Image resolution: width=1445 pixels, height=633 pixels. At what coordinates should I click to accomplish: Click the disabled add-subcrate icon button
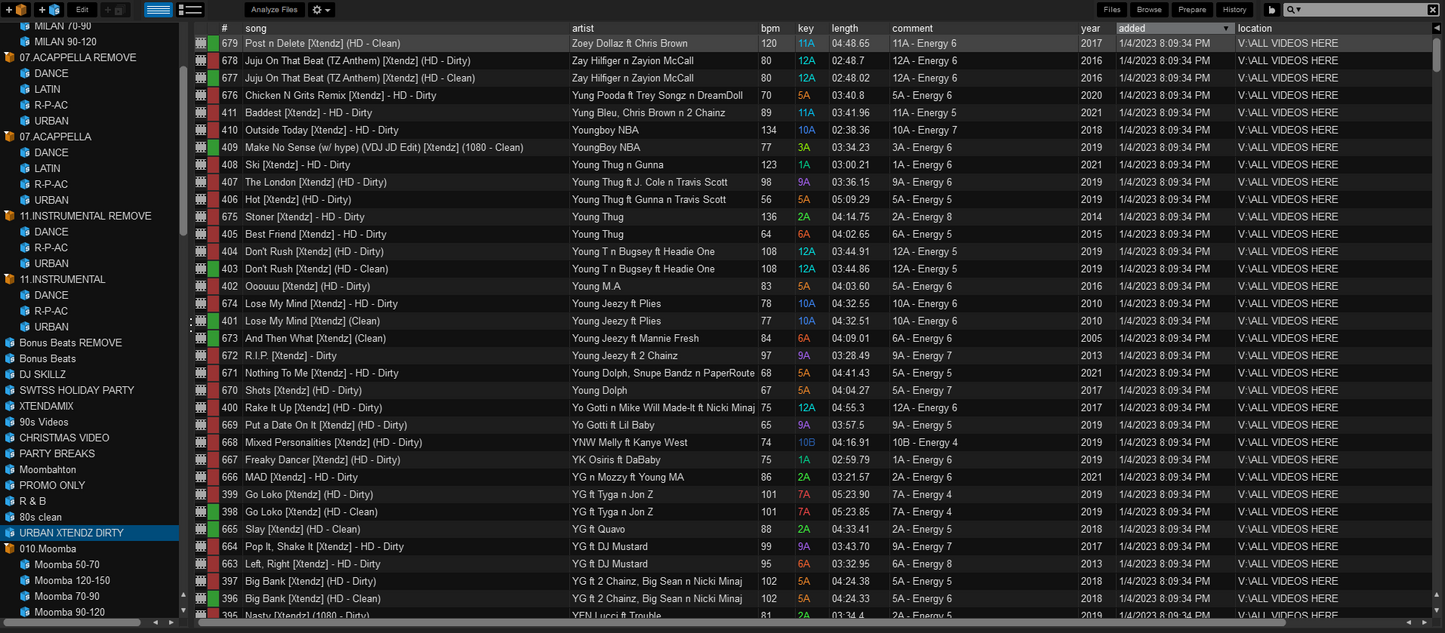tap(115, 10)
